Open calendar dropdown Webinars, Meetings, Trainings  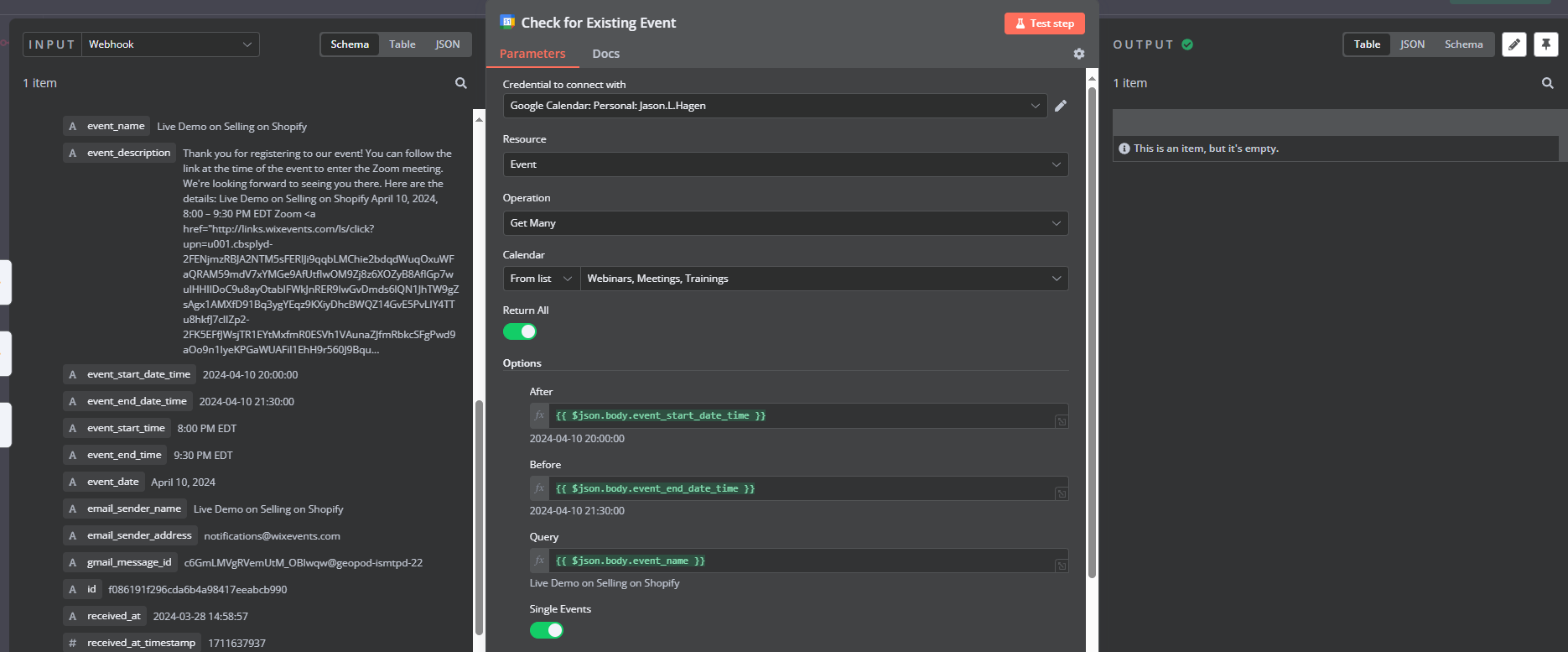click(824, 279)
